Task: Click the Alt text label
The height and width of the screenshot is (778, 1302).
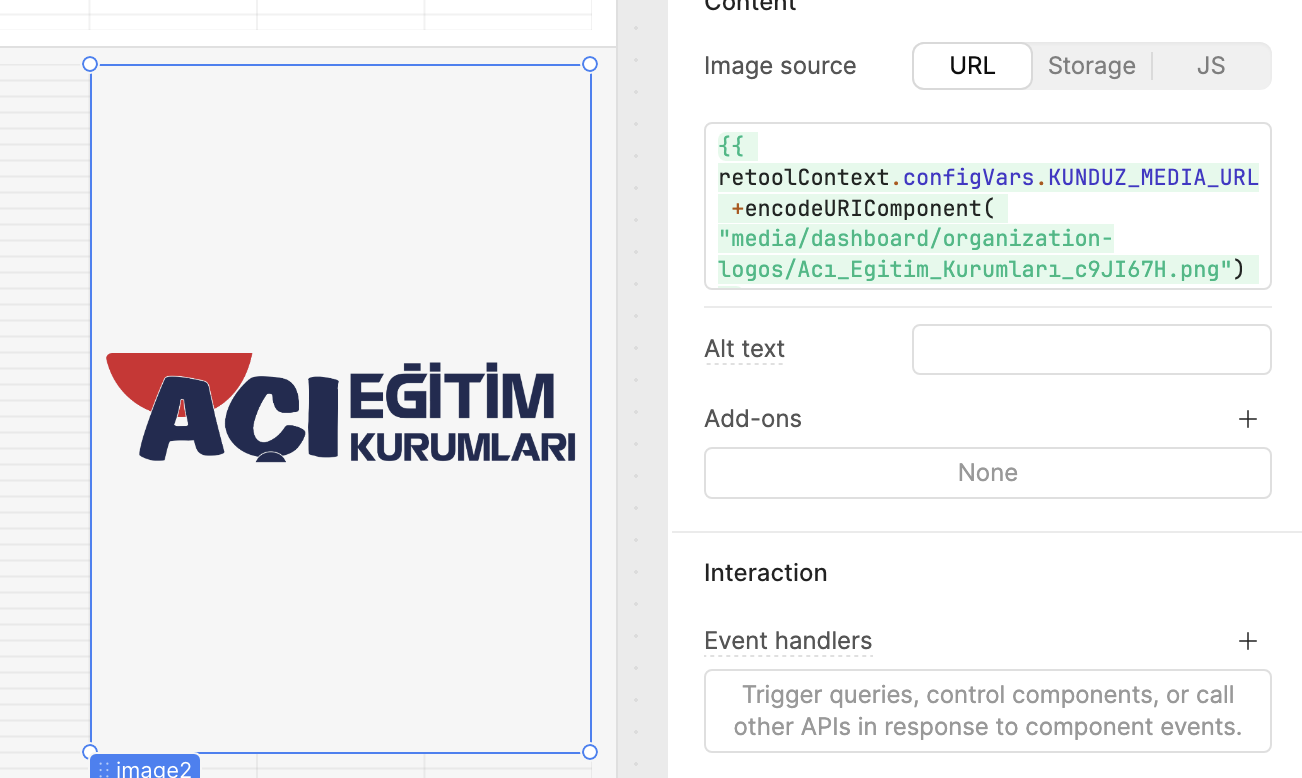Action: click(744, 349)
